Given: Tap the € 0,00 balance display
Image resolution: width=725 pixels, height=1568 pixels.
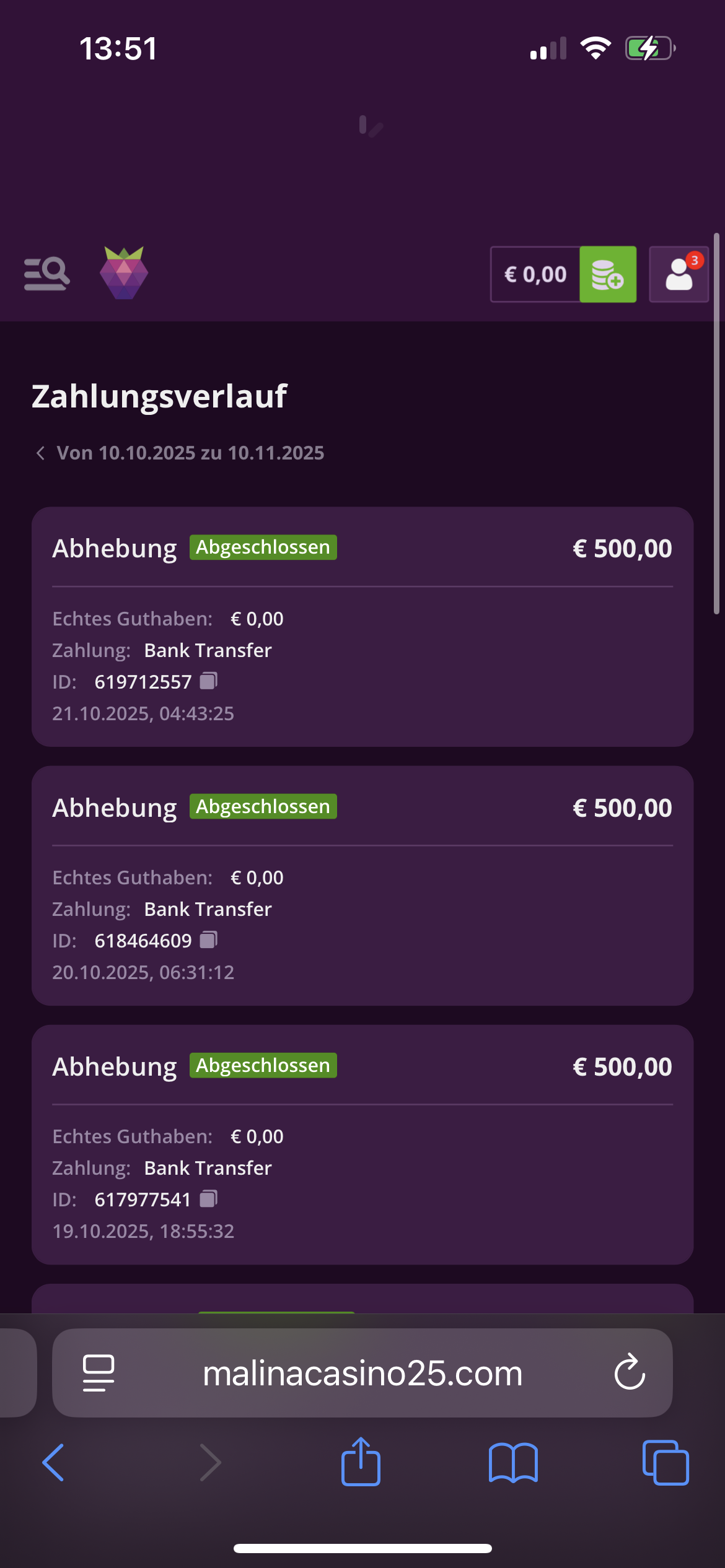Looking at the screenshot, I should [535, 274].
